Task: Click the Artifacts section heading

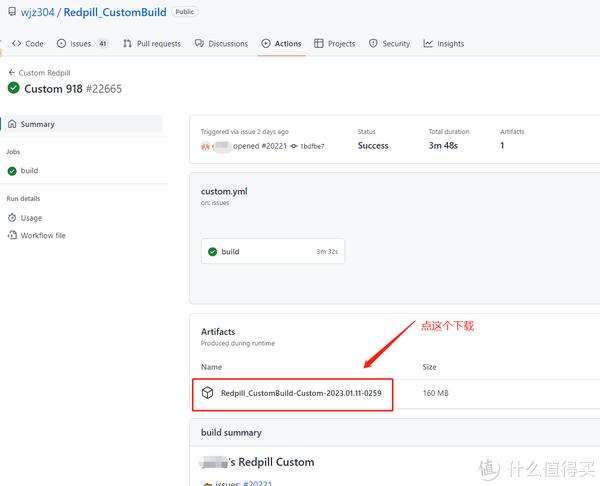Action: click(218, 331)
